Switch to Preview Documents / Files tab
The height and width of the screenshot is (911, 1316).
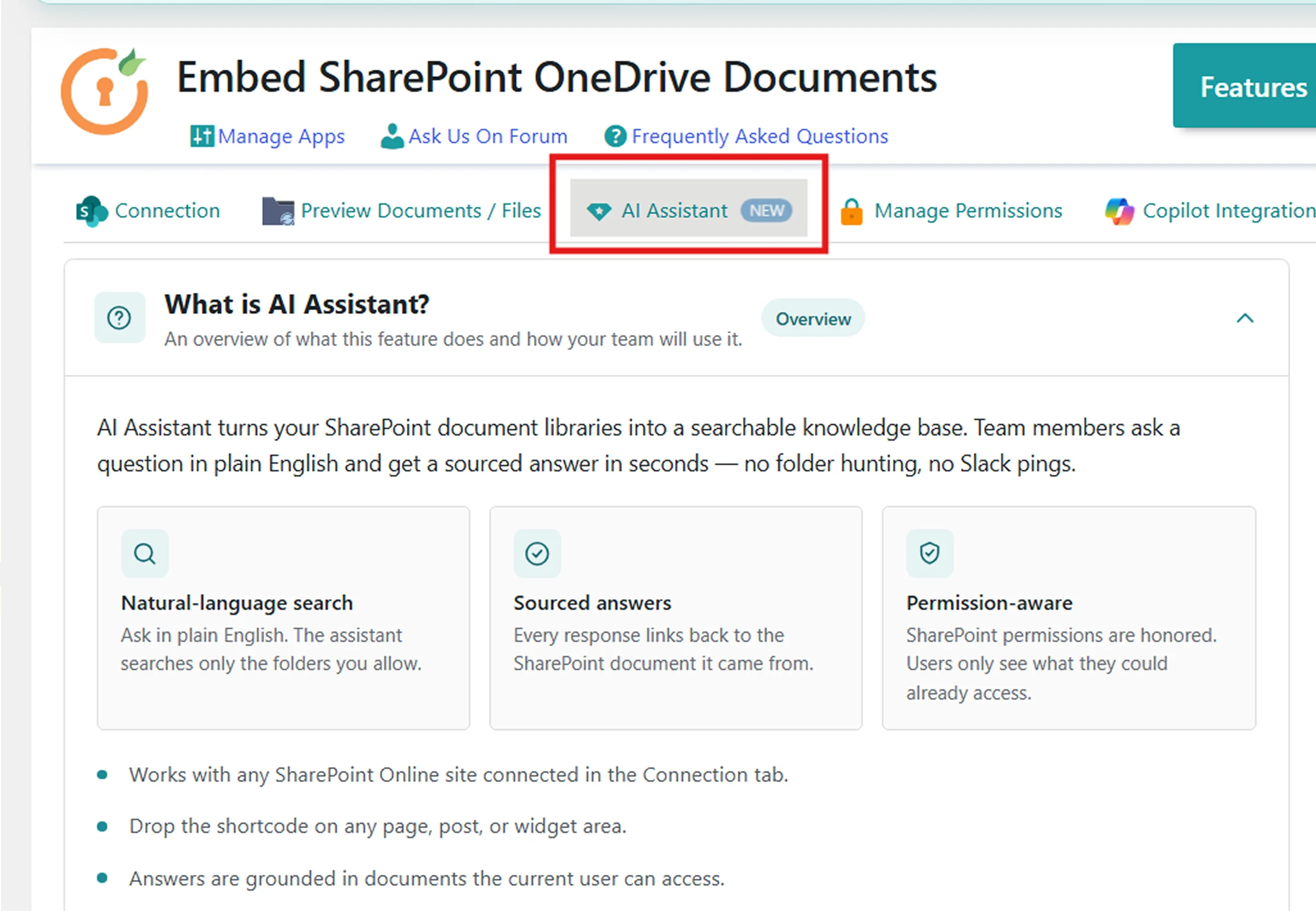pos(401,211)
